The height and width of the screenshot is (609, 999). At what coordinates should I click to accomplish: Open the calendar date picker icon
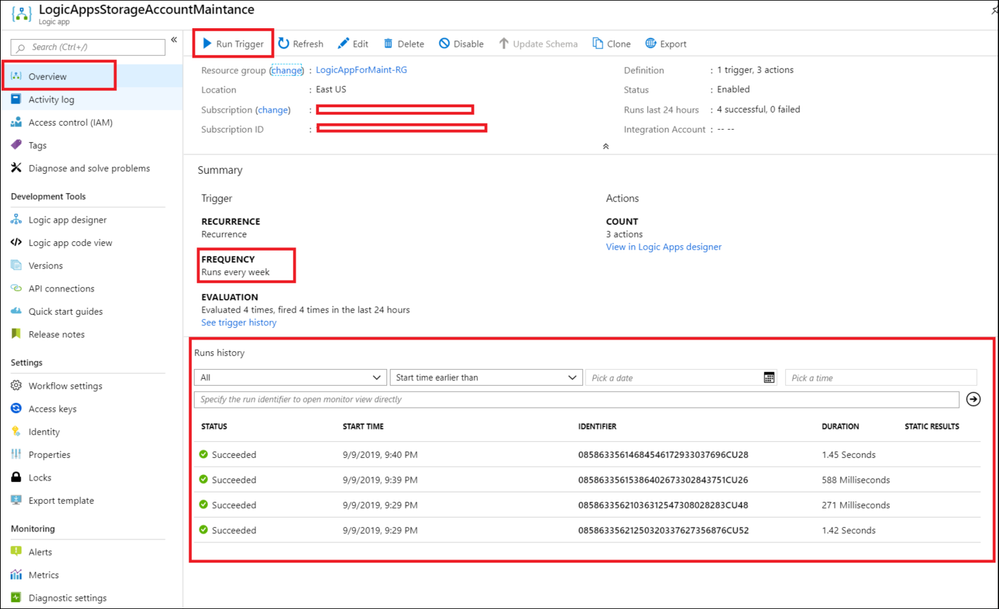pos(769,378)
